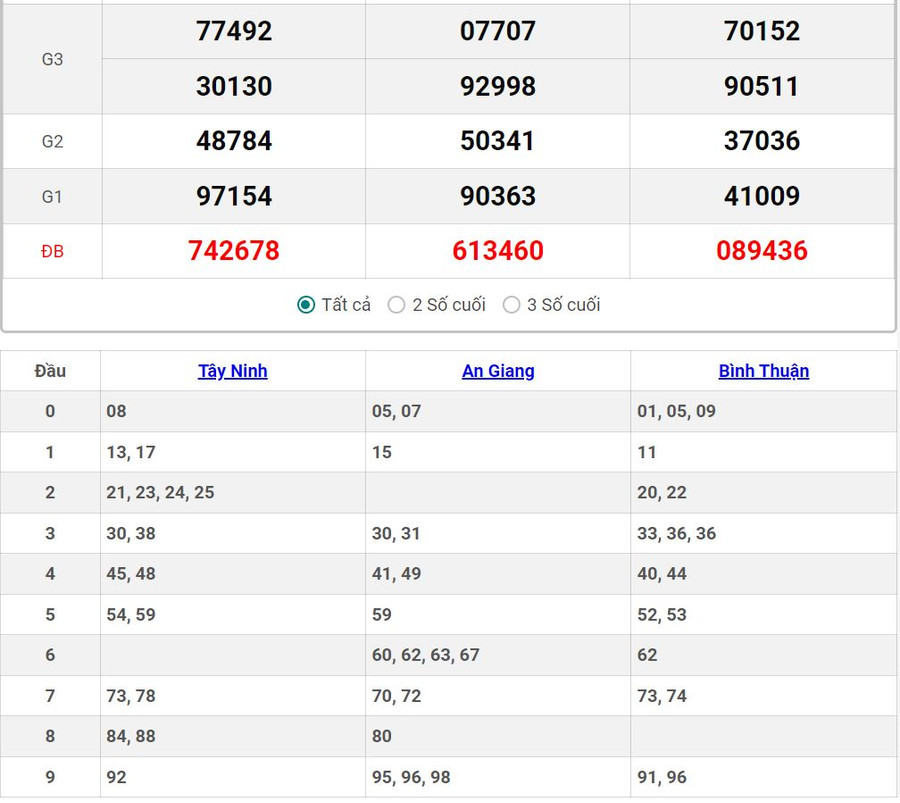Viewport: 900px width, 803px height.
Task: Click the G1 number 97154
Action: [x=234, y=196]
